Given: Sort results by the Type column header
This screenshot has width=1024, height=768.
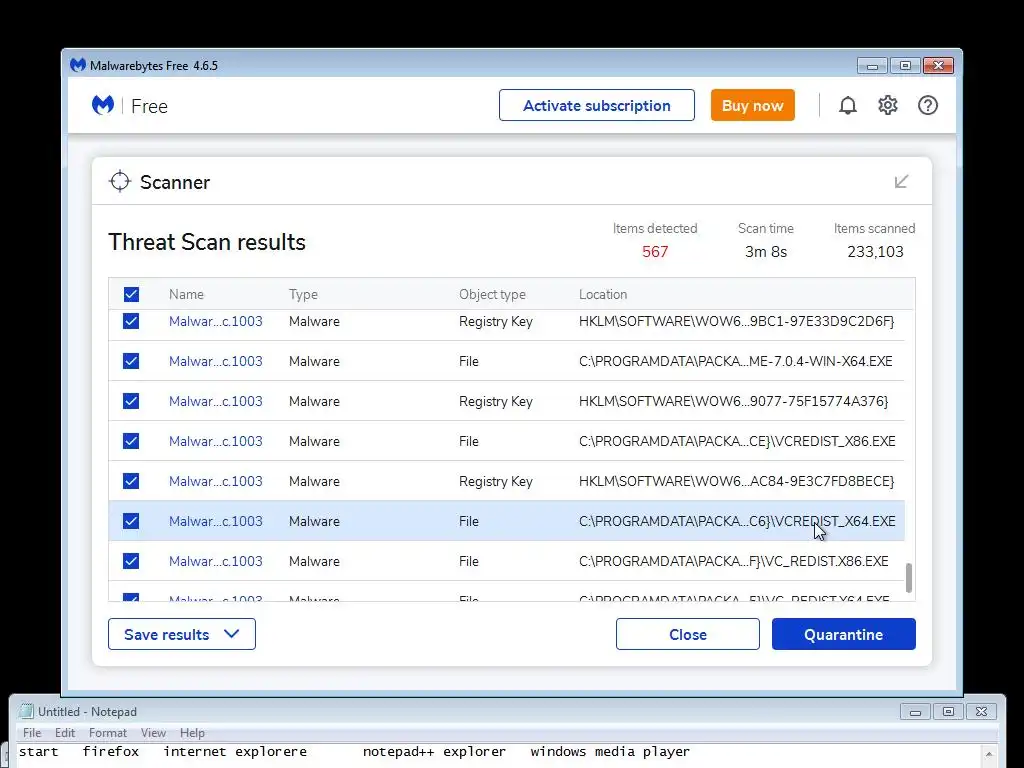Looking at the screenshot, I should tap(303, 295).
